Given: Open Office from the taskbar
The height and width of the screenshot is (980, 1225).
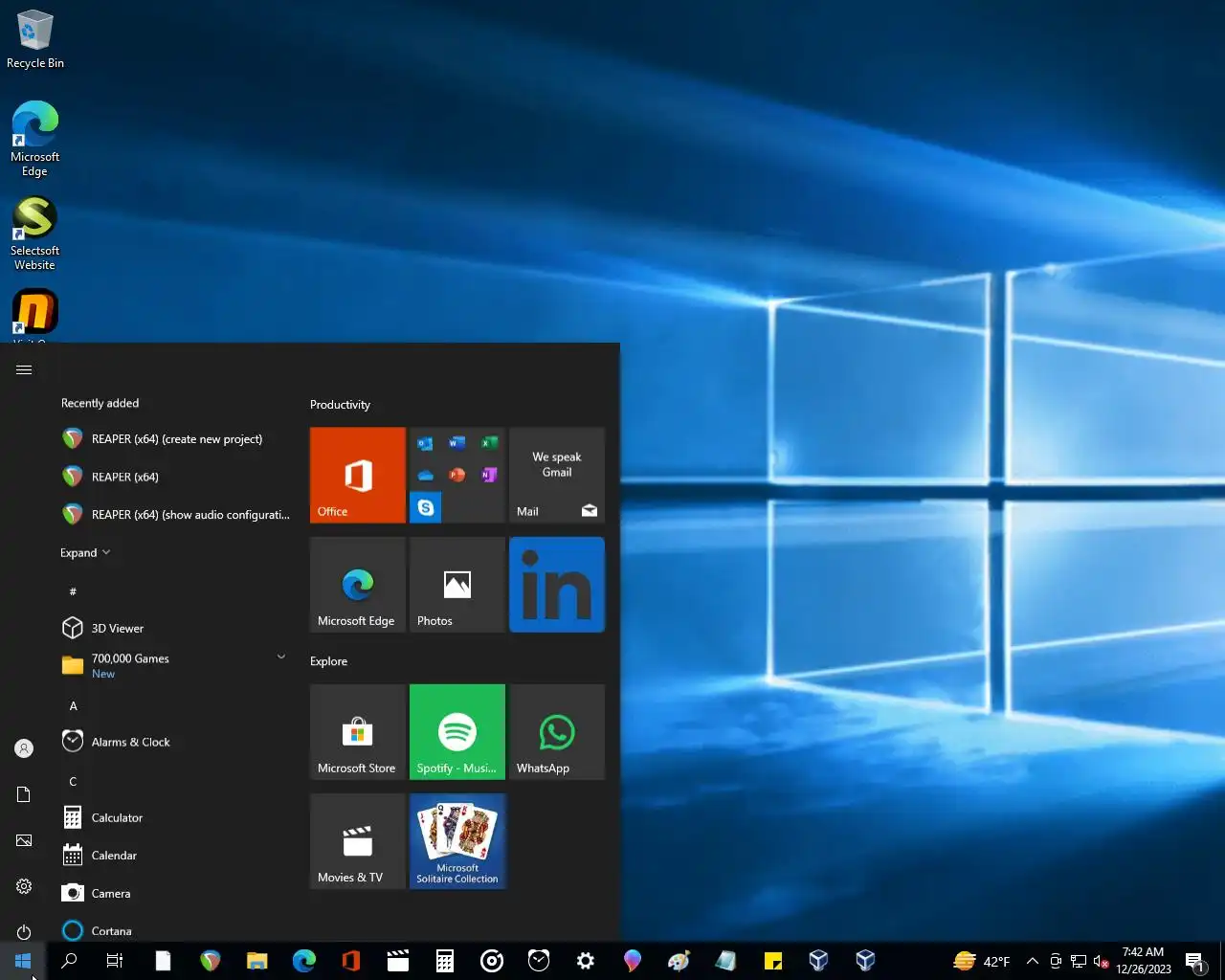Looking at the screenshot, I should pyautogui.click(x=351, y=961).
